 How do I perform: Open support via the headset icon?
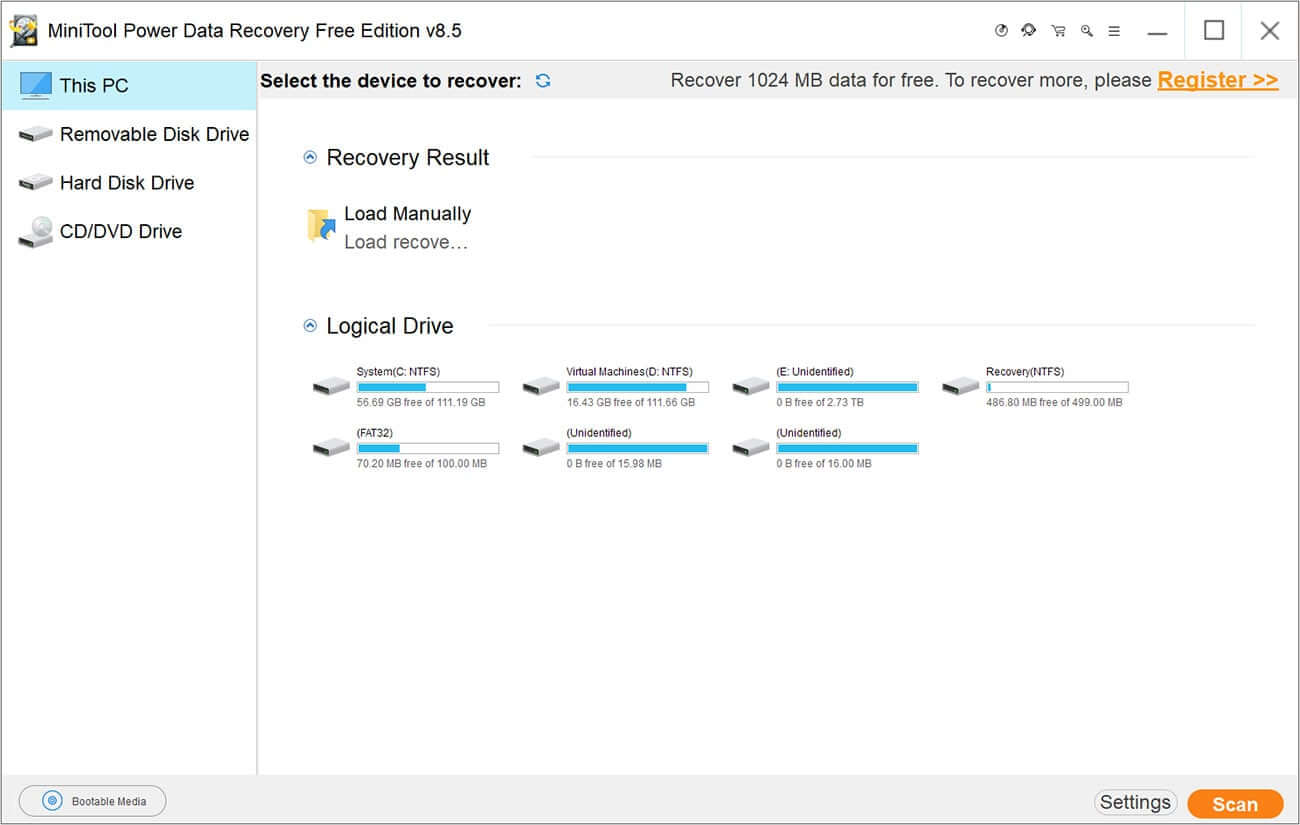point(1028,31)
